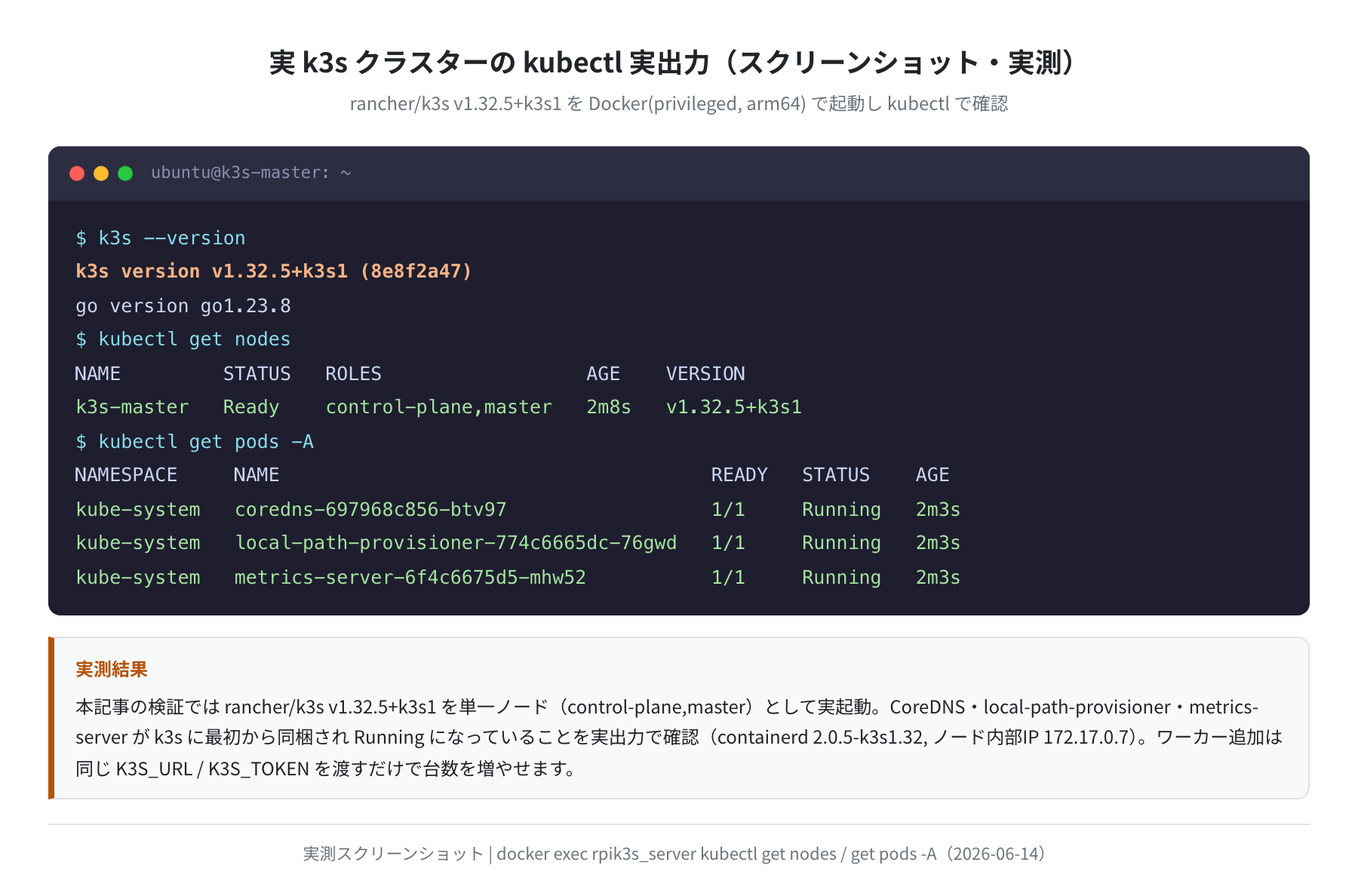Click the STATUS header in the pods table
Image resolution: width=1358 pixels, height=896 pixels.
tap(836, 475)
